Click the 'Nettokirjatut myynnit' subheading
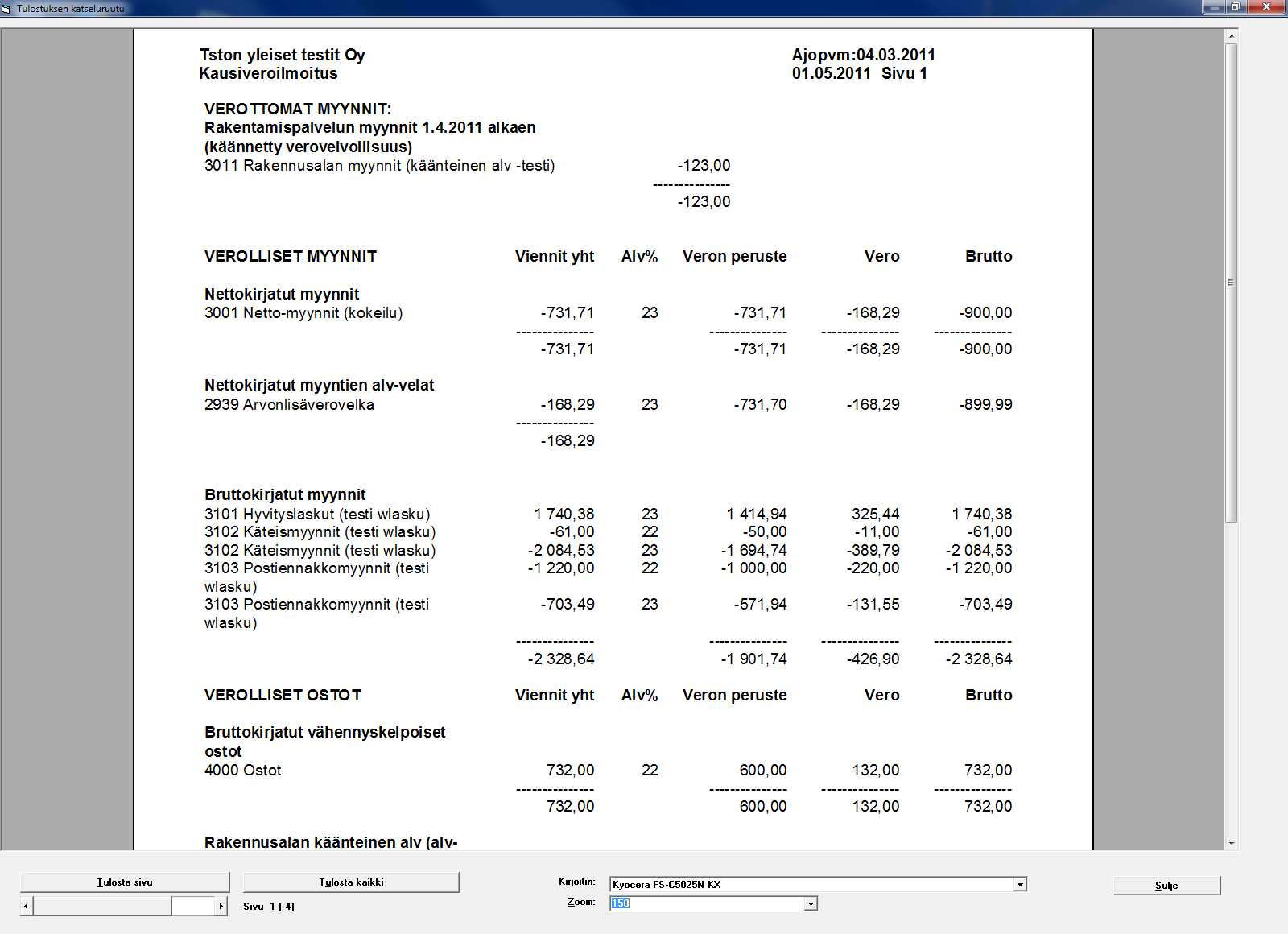 coord(282,294)
